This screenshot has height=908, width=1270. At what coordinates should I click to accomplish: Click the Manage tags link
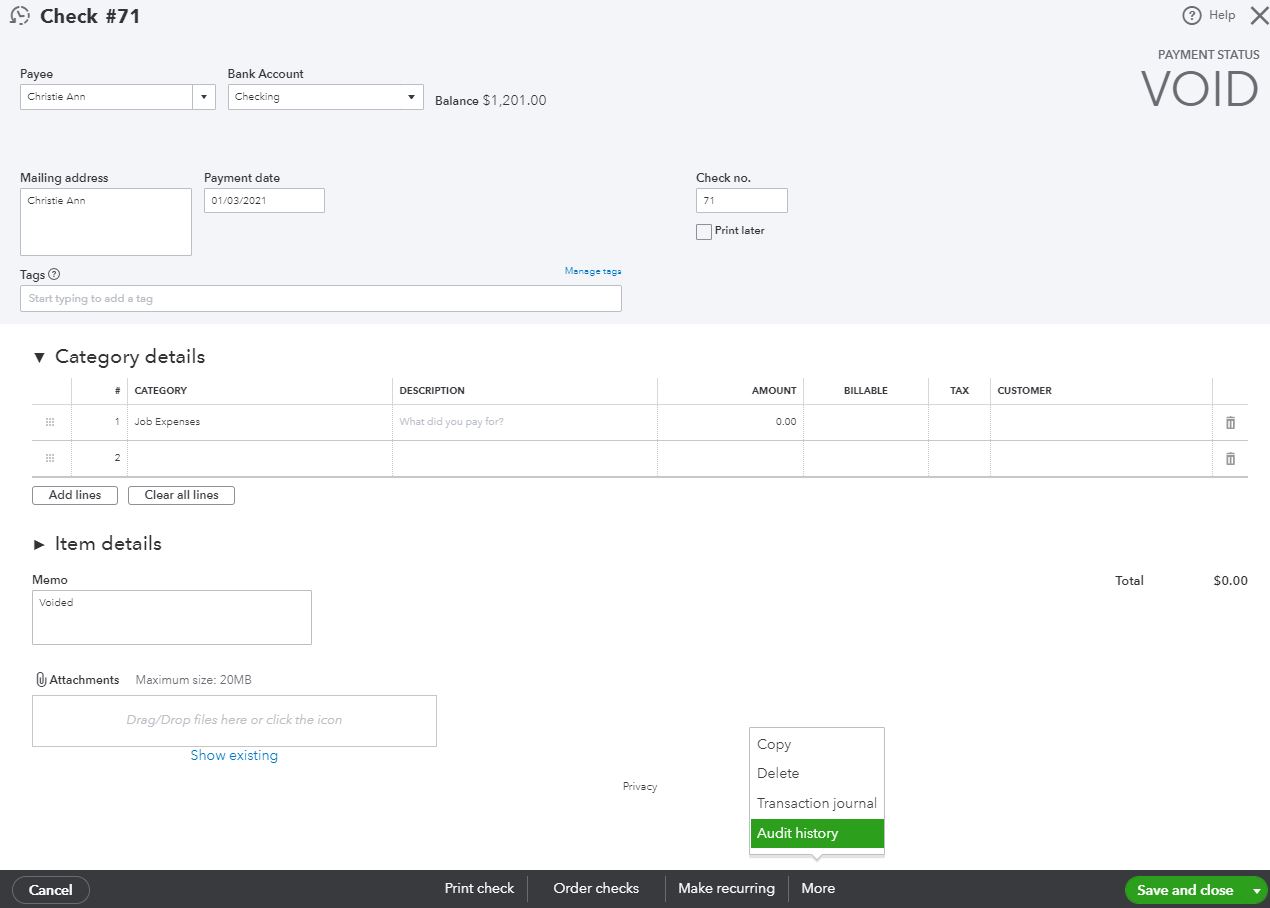pyautogui.click(x=592, y=271)
